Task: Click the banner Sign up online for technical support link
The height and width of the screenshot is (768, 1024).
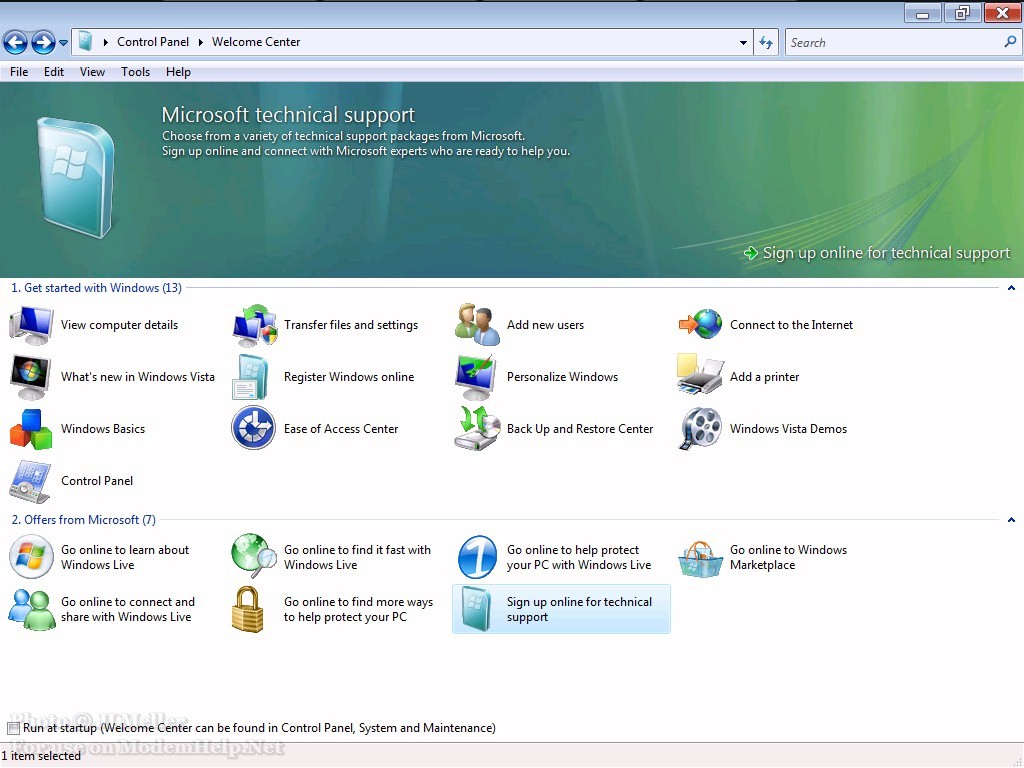Action: coord(877,253)
